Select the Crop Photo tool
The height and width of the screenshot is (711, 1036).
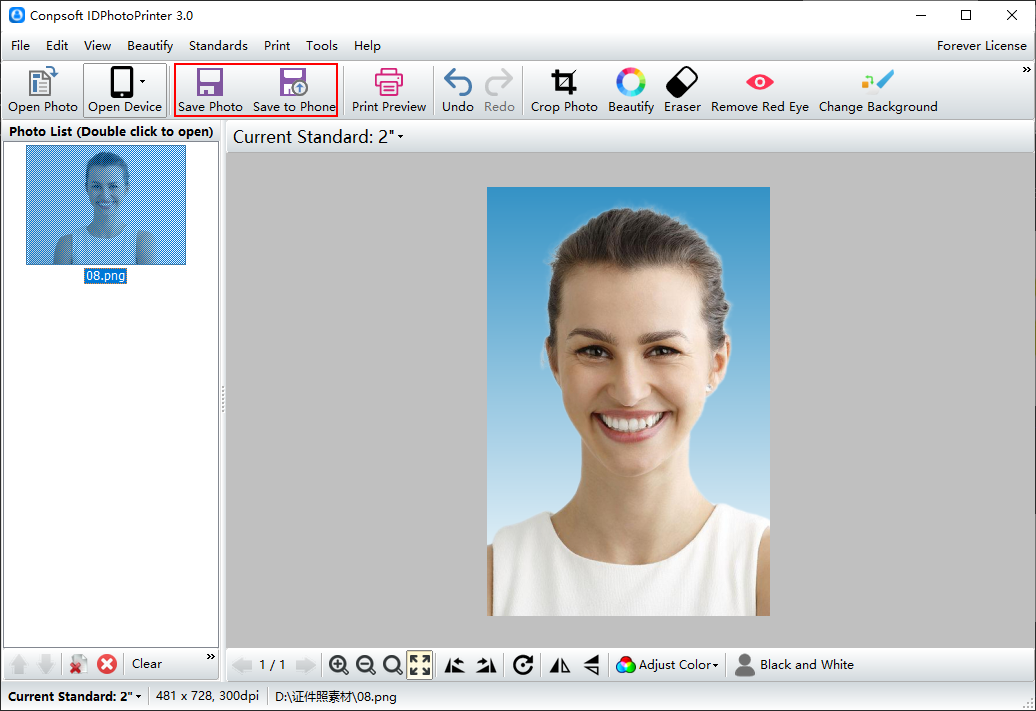click(x=564, y=91)
